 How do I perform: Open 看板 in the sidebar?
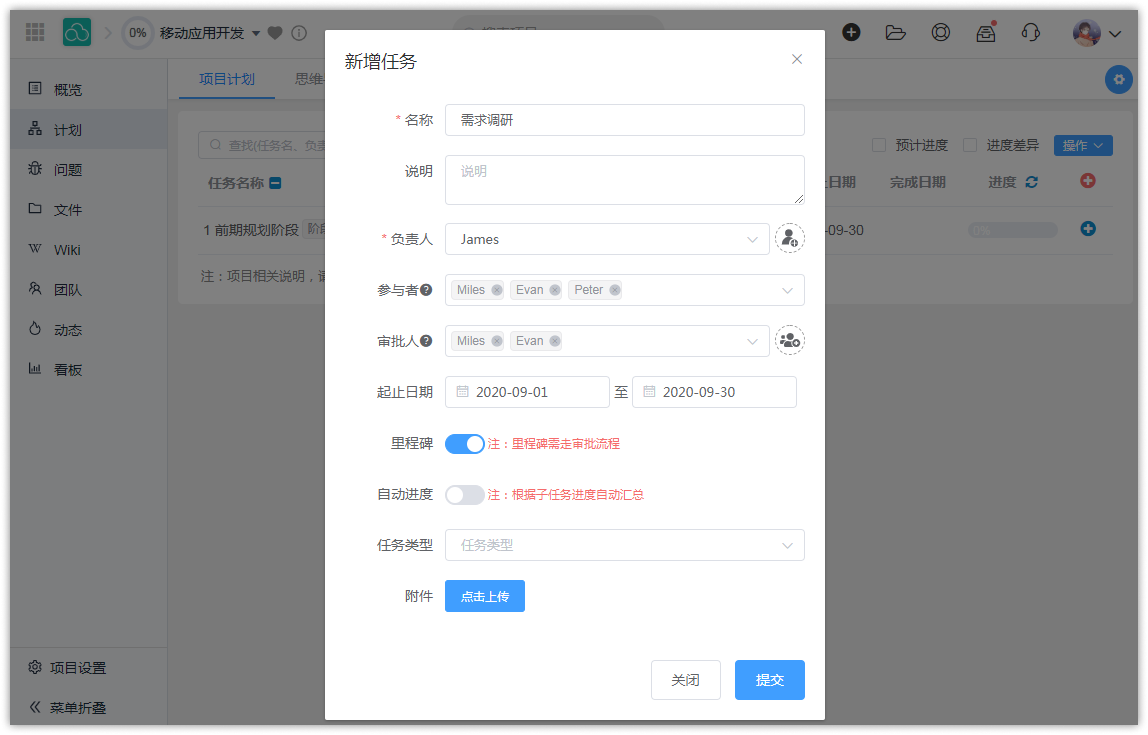89,370
